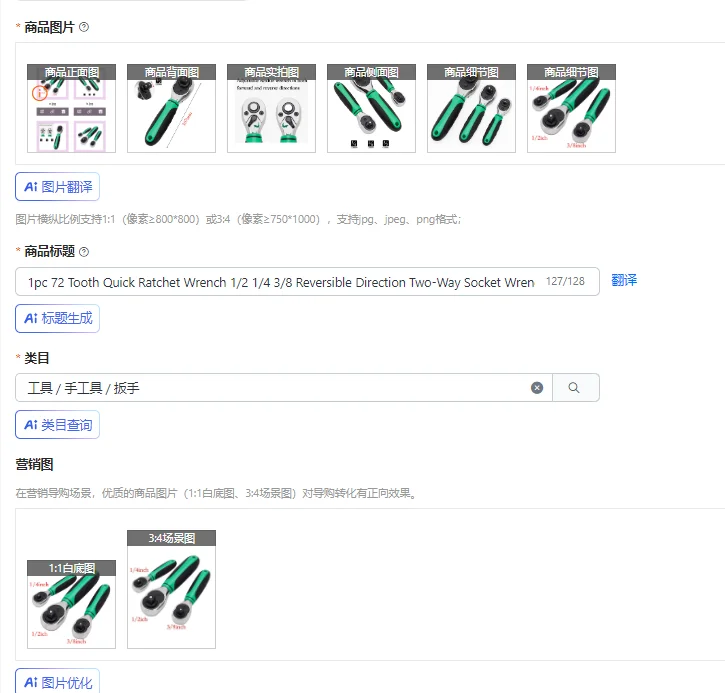Select the 商品实拍图 thumbnail
The image size is (725, 693).
coord(271,108)
